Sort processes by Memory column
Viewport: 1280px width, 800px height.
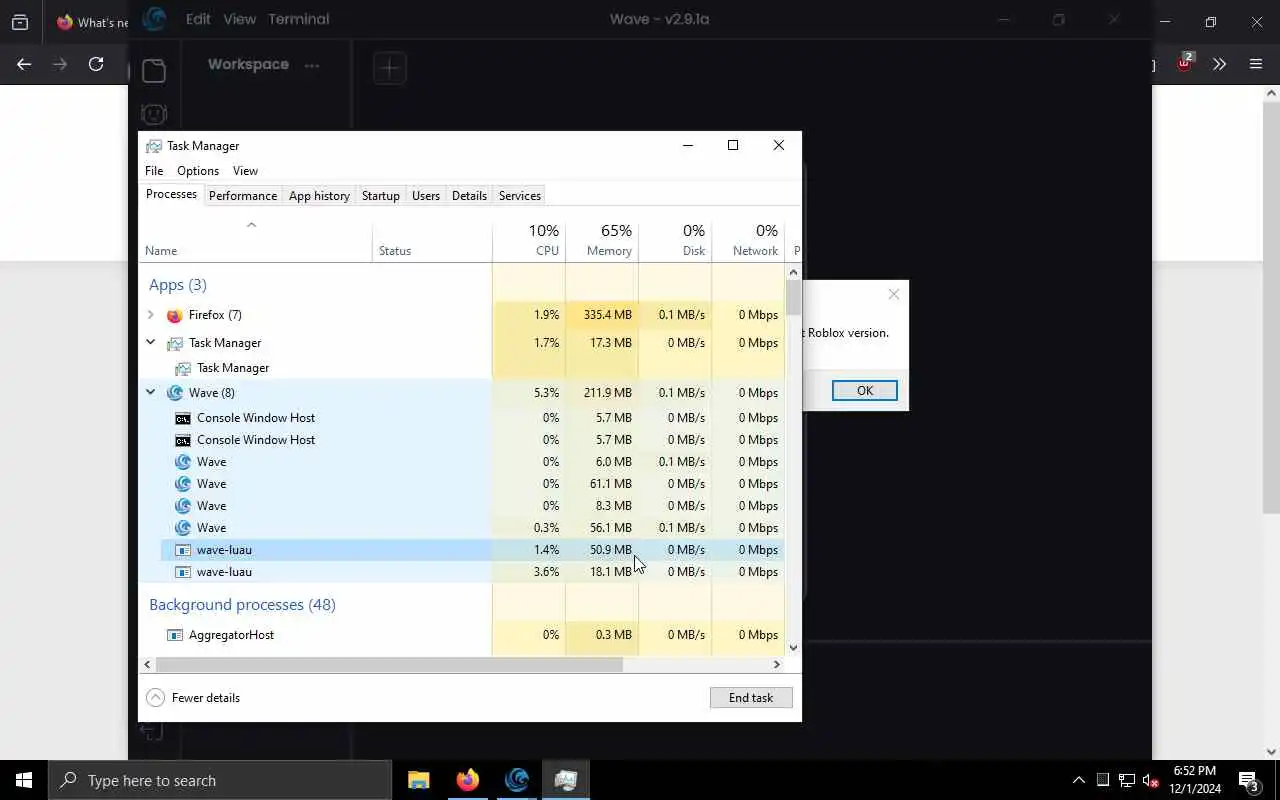[602, 240]
